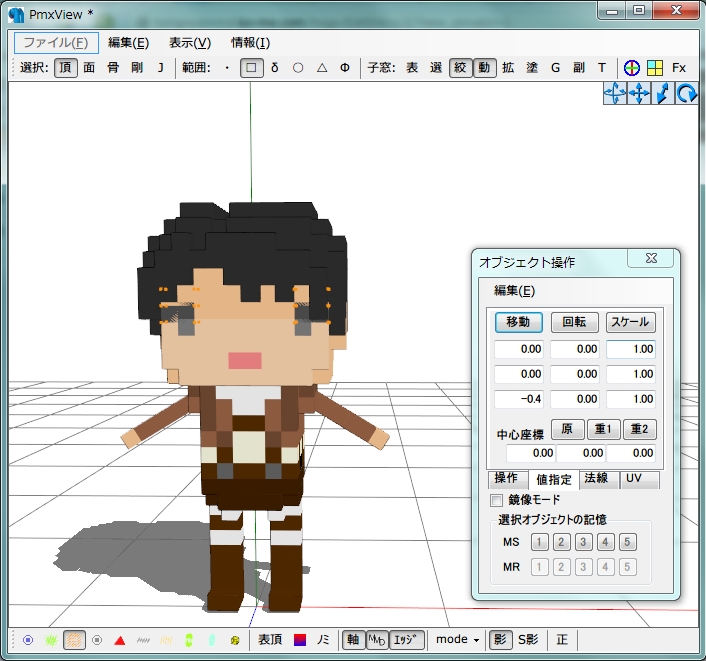
Task: Click the 回転 button
Action: [x=575, y=322]
